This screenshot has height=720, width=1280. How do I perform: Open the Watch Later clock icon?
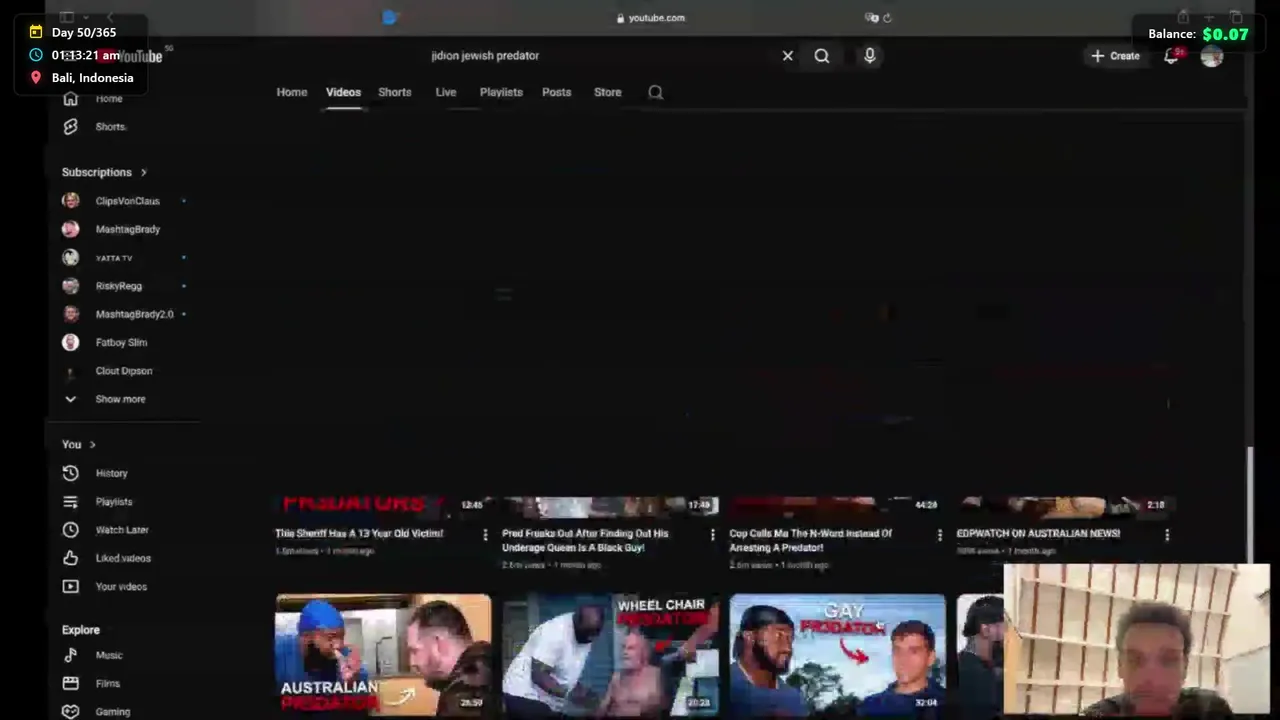tap(70, 530)
